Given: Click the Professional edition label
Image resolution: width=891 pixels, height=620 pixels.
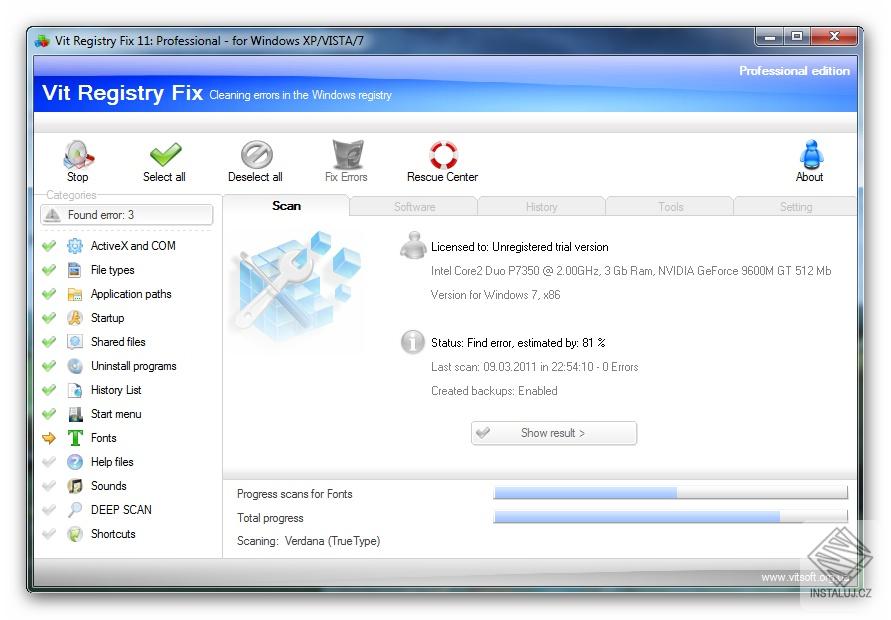Looking at the screenshot, I should tap(794, 71).
